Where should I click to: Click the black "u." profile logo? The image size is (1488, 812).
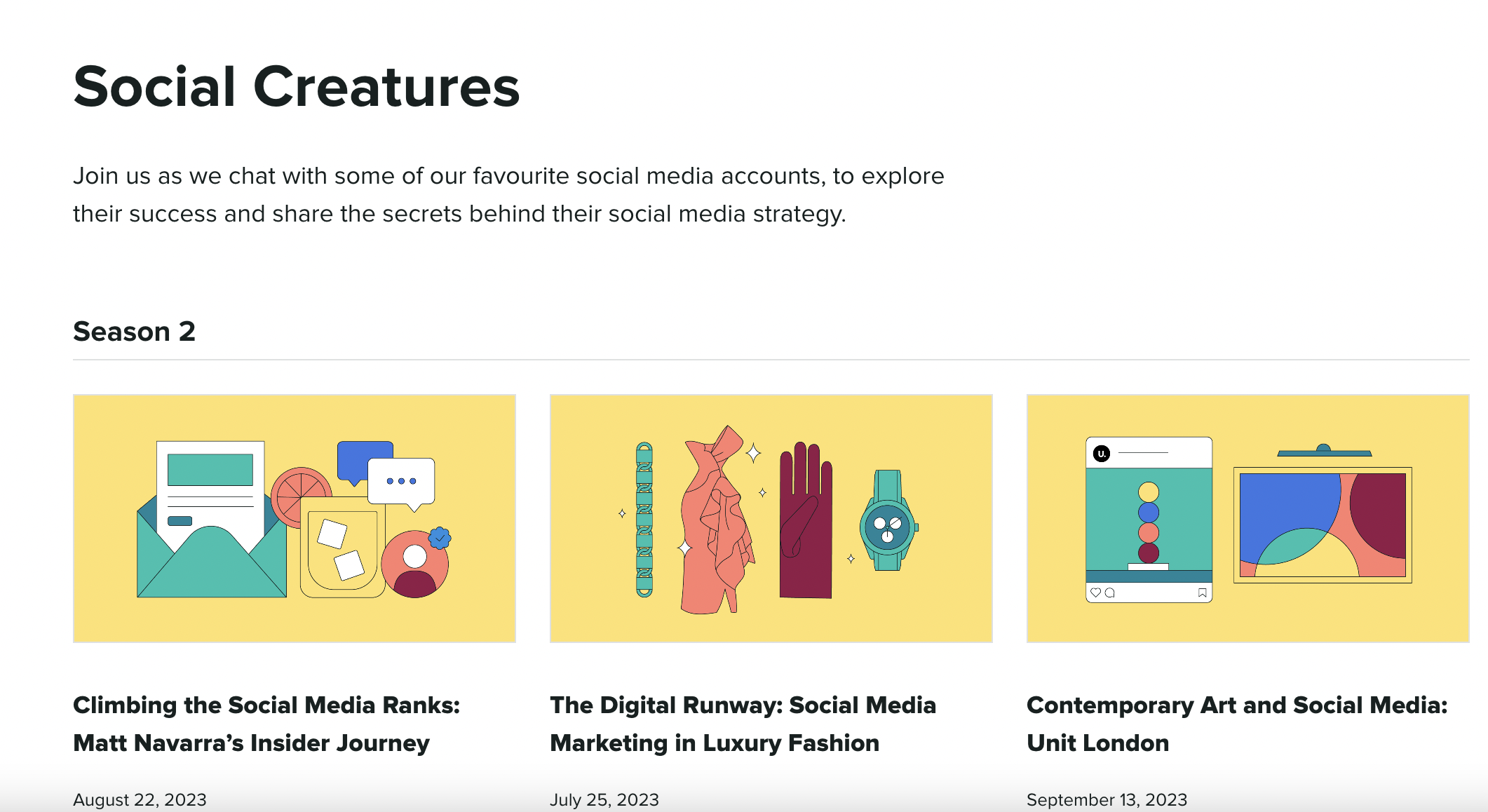point(1102,454)
